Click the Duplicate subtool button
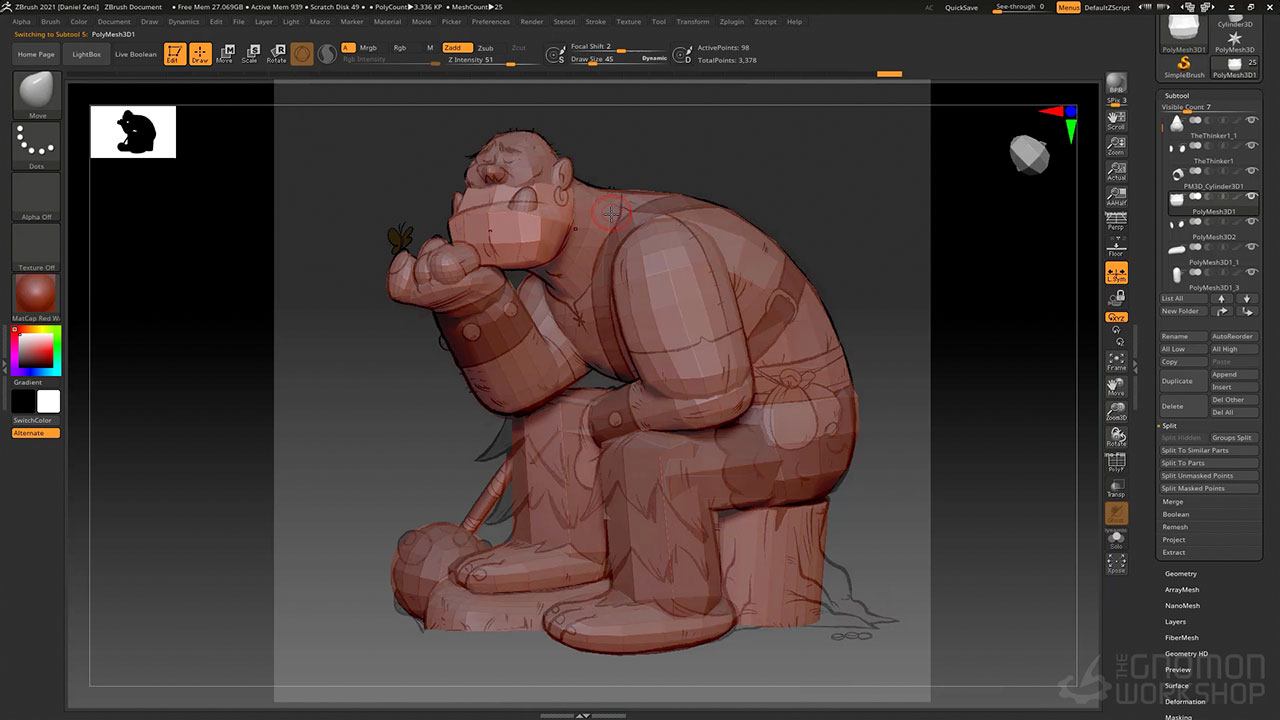Image resolution: width=1280 pixels, height=720 pixels. pyautogui.click(x=1183, y=381)
